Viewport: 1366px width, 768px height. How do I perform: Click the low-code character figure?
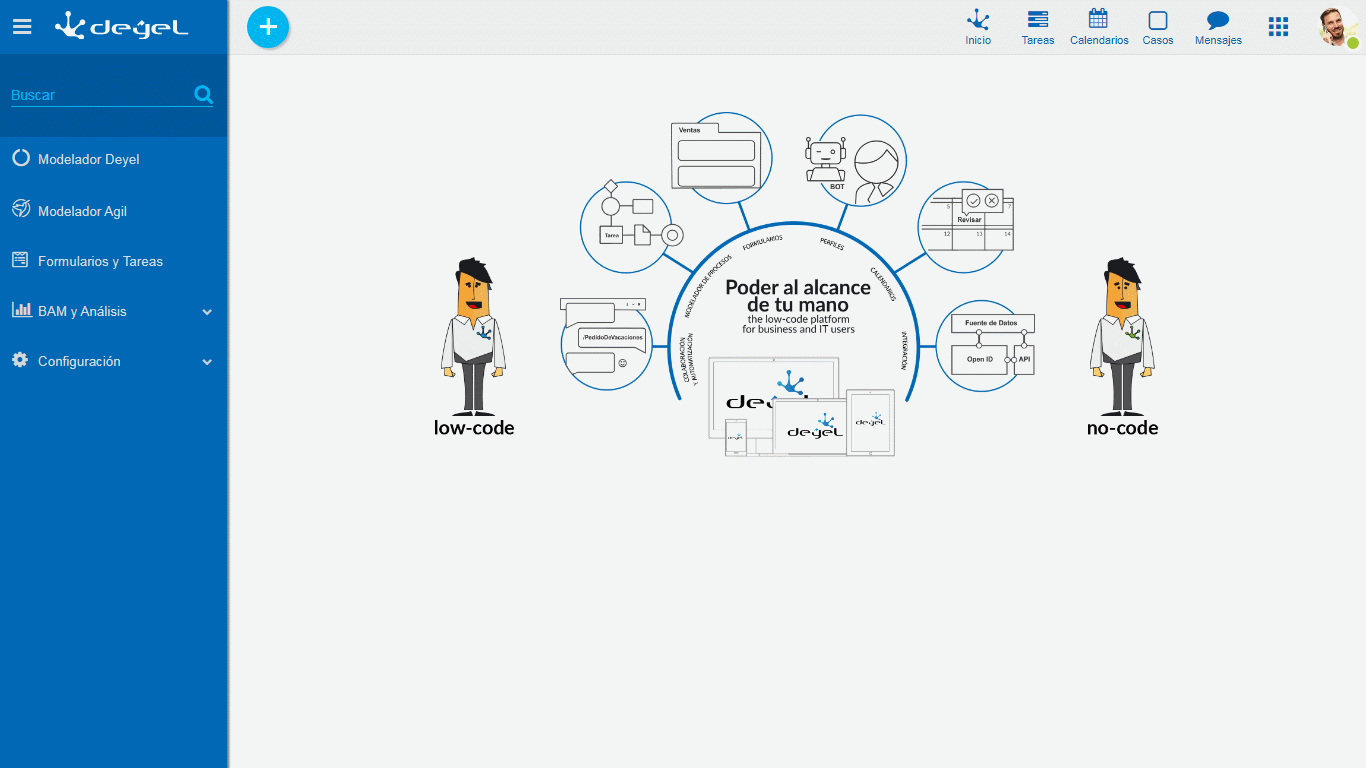474,337
